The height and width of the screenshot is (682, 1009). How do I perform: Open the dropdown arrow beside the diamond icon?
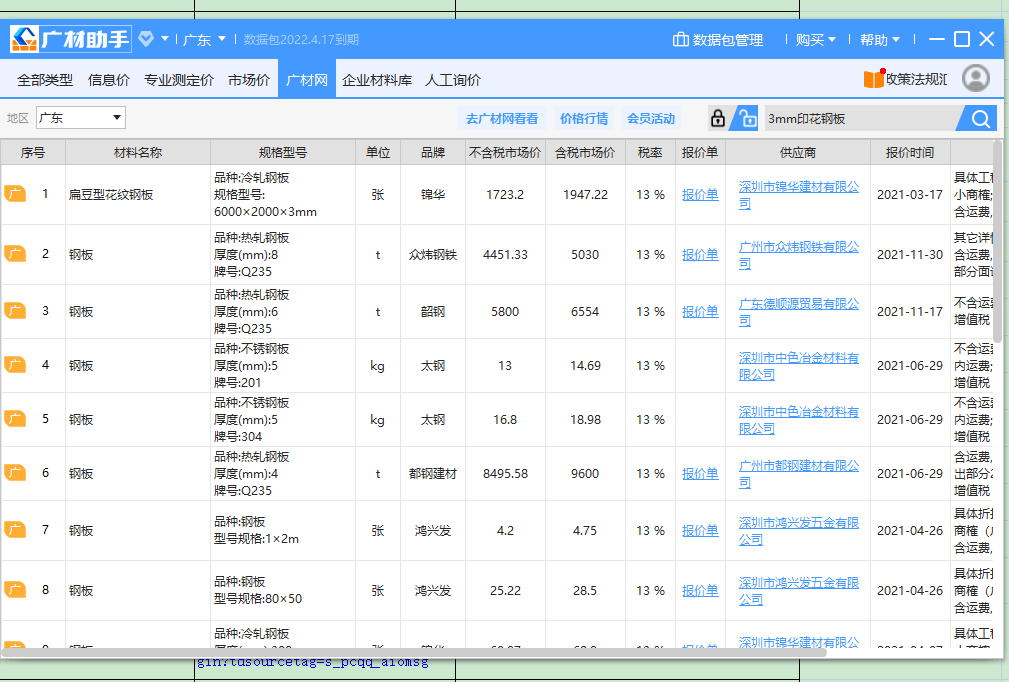165,39
